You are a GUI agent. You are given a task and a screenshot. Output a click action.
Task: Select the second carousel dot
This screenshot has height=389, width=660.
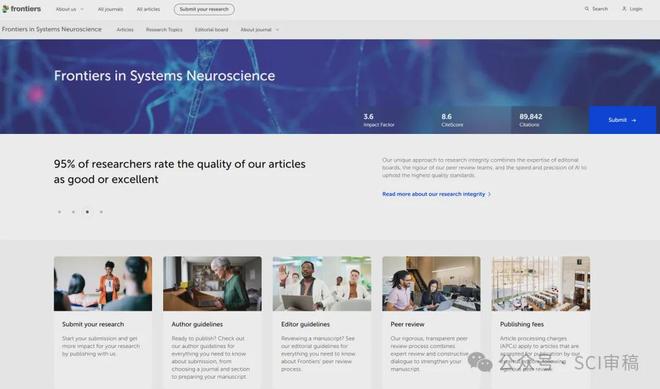(x=73, y=212)
